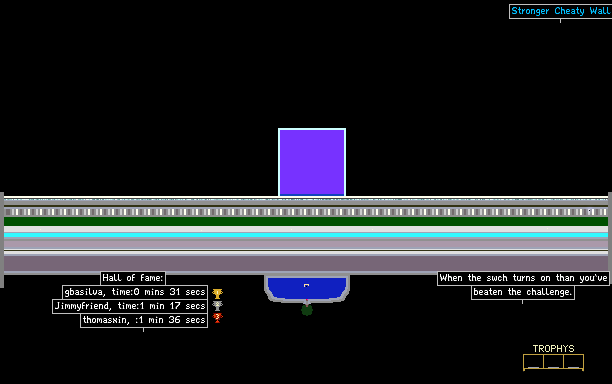Viewport: 612px width, 384px height.
Task: Click the 'Hall of fame:' sign
Action: point(133,278)
